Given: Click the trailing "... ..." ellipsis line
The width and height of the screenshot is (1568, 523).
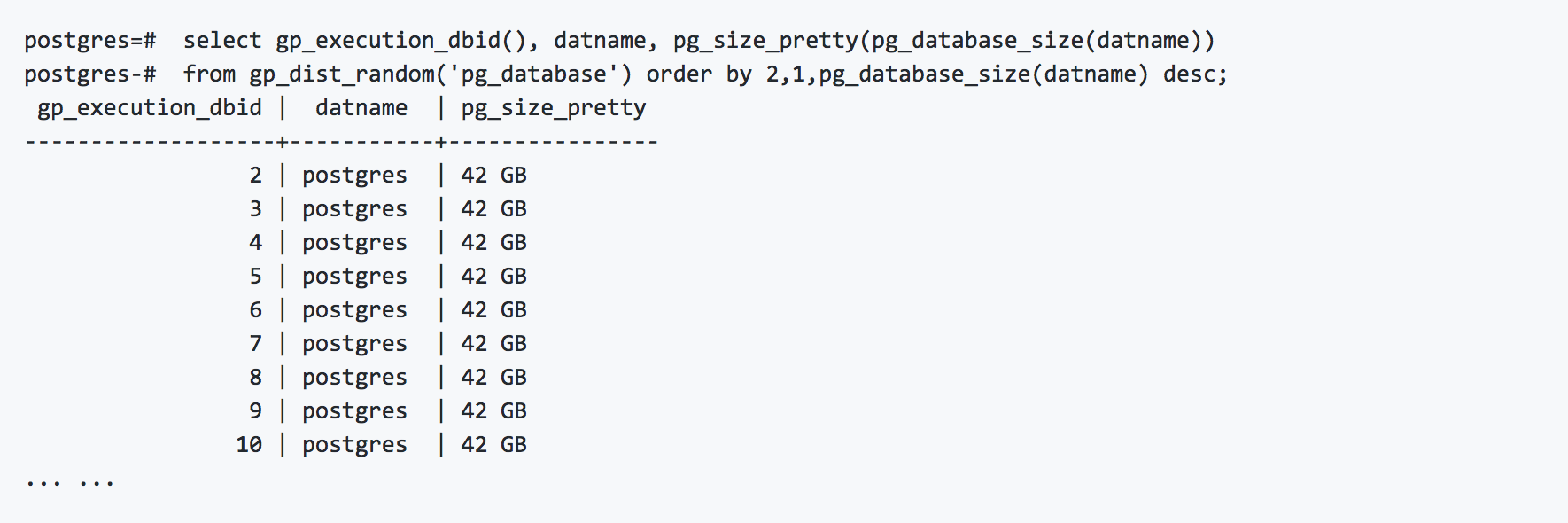Looking at the screenshot, I should (70, 484).
